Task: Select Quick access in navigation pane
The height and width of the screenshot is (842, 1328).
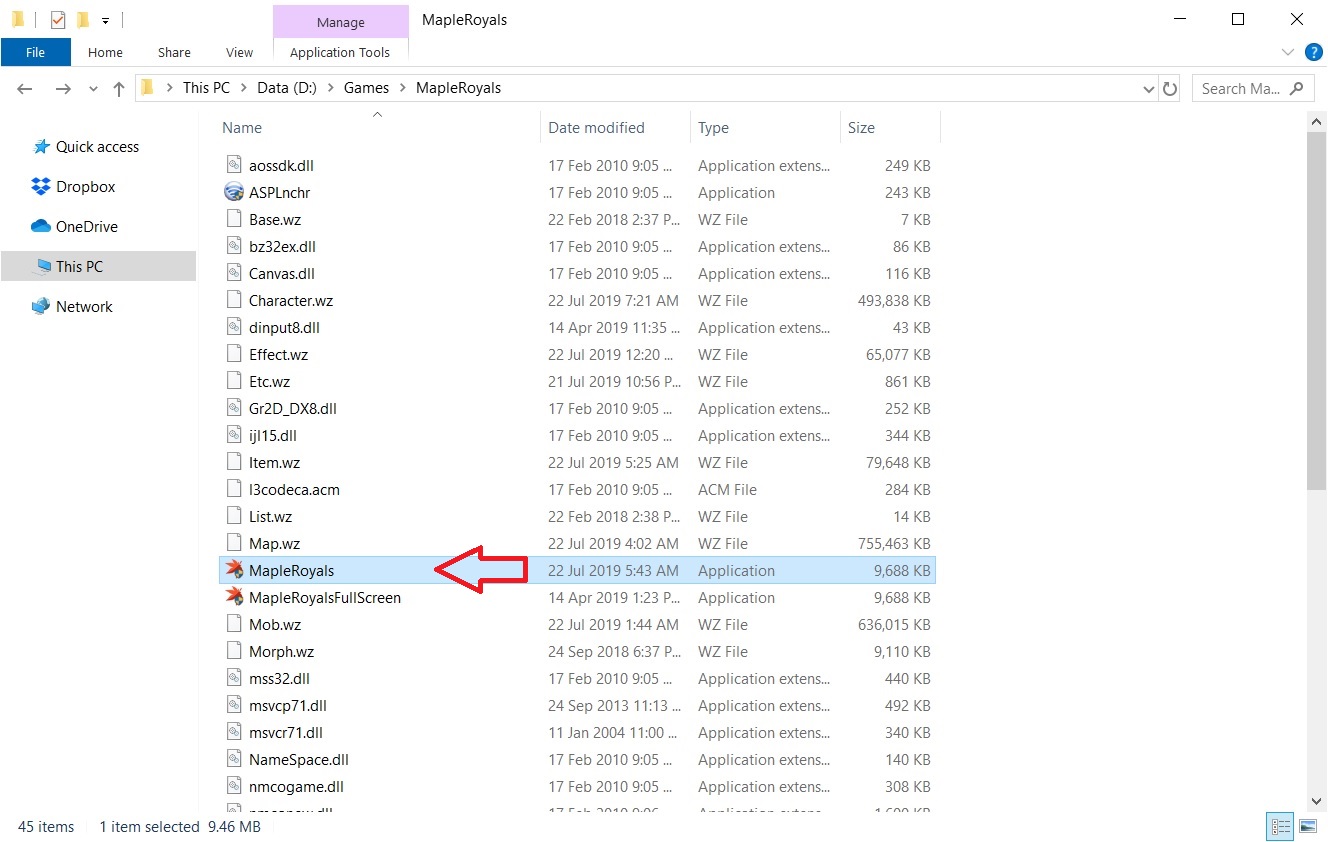Action: click(97, 147)
